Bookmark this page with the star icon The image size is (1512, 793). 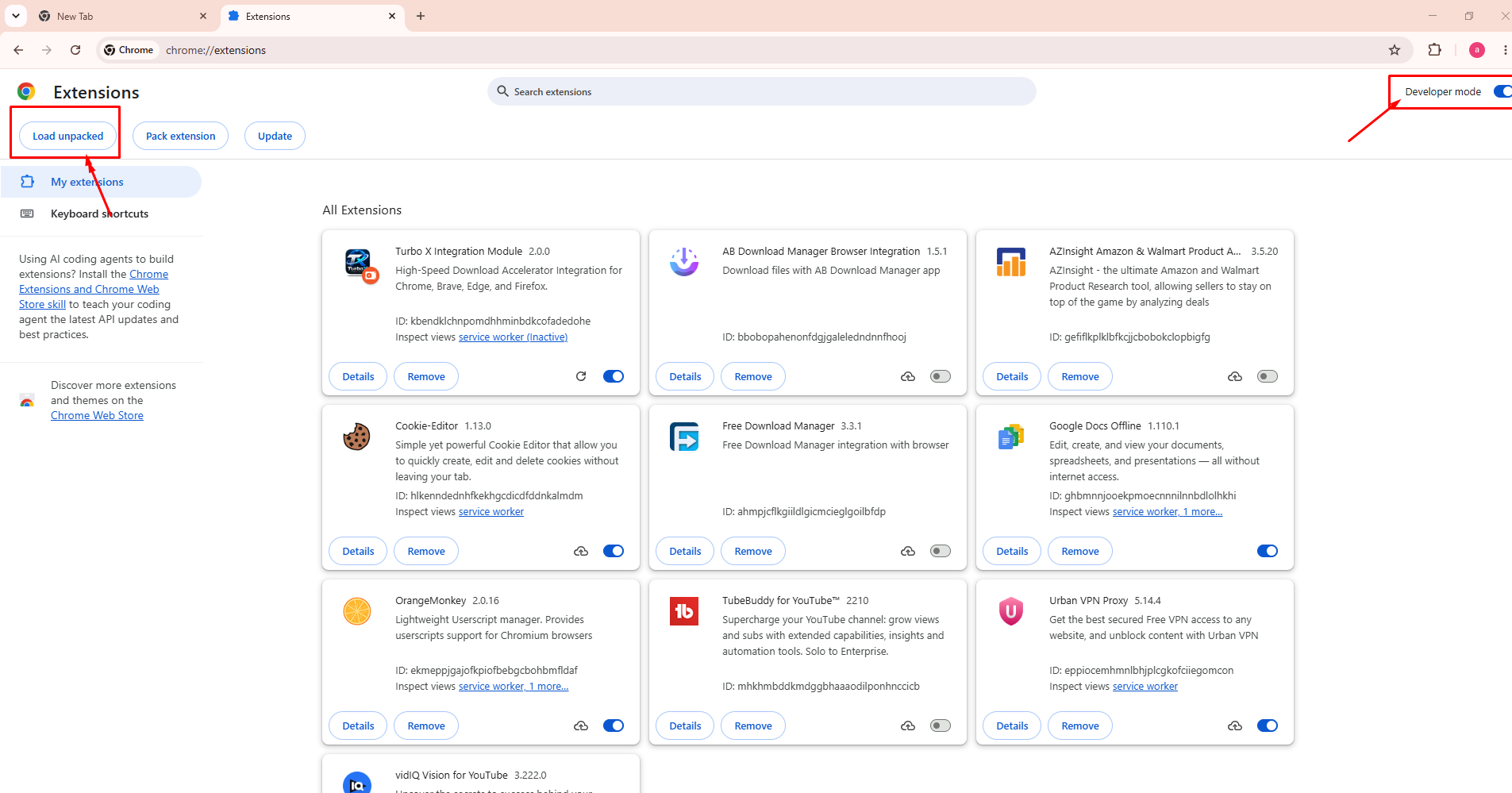pos(1395,50)
